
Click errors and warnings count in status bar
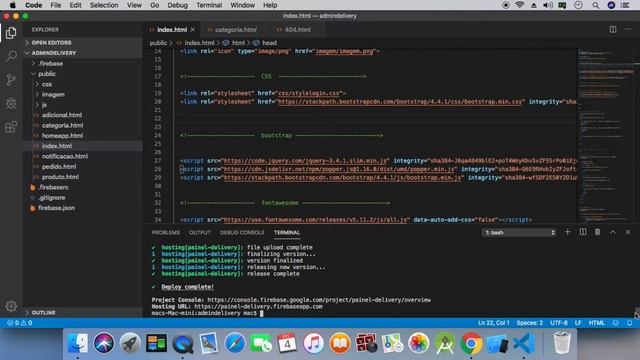19,323
